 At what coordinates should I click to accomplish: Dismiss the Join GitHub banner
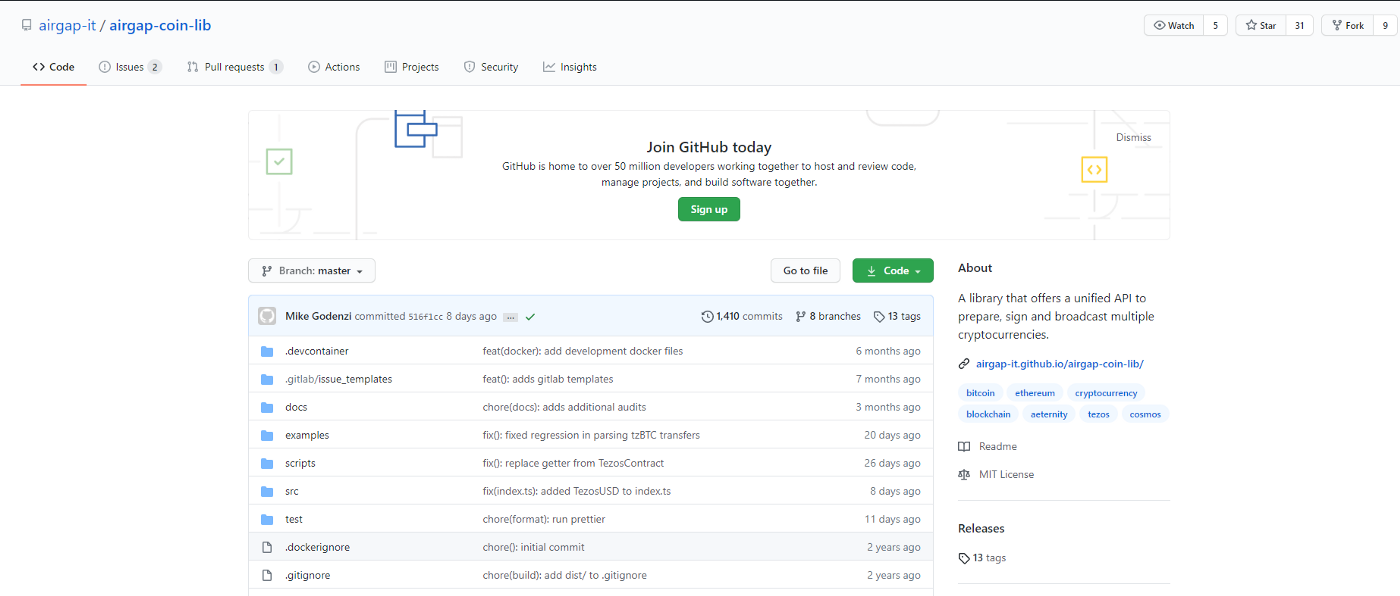tap(1133, 138)
